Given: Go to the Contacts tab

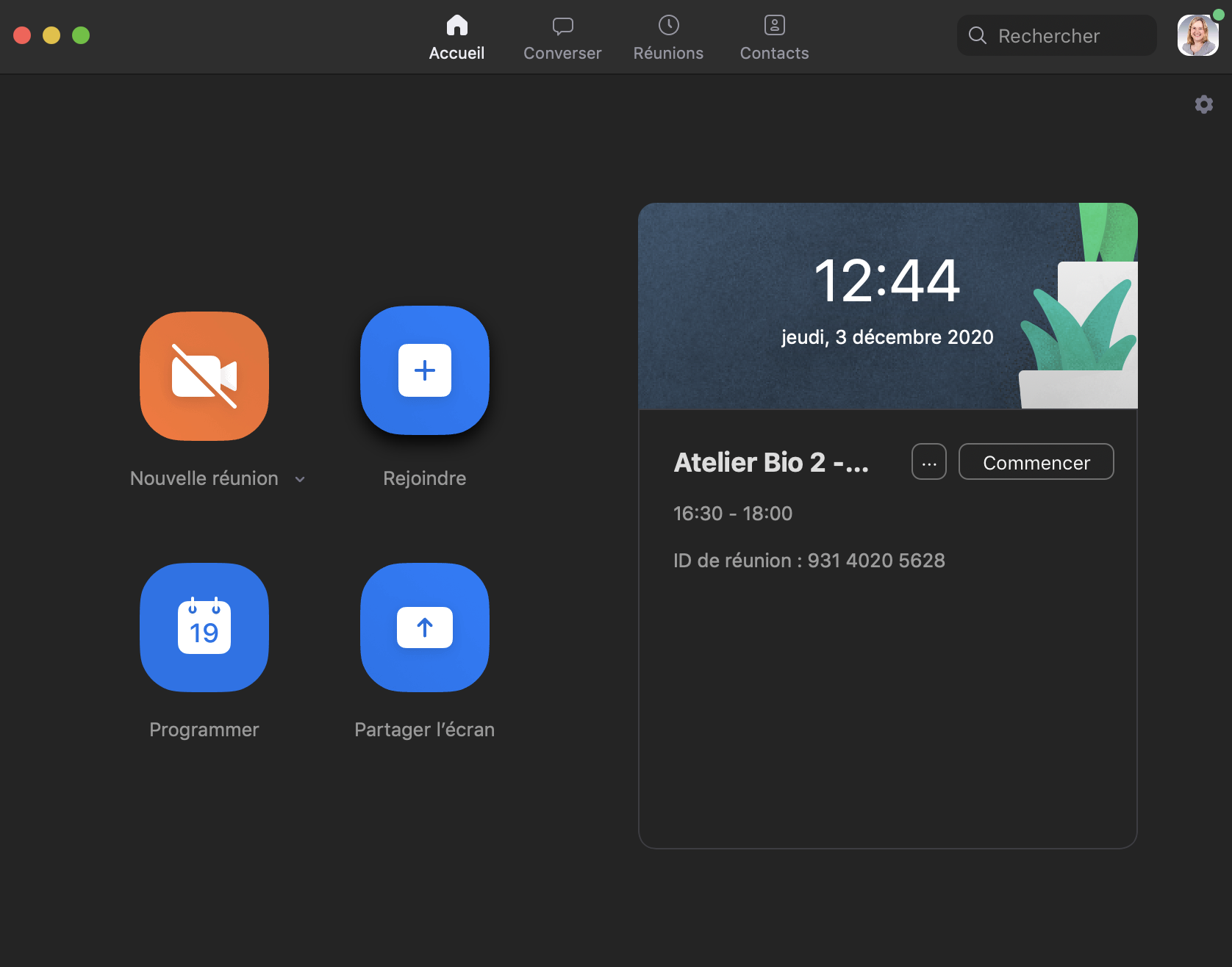Looking at the screenshot, I should pos(774,37).
